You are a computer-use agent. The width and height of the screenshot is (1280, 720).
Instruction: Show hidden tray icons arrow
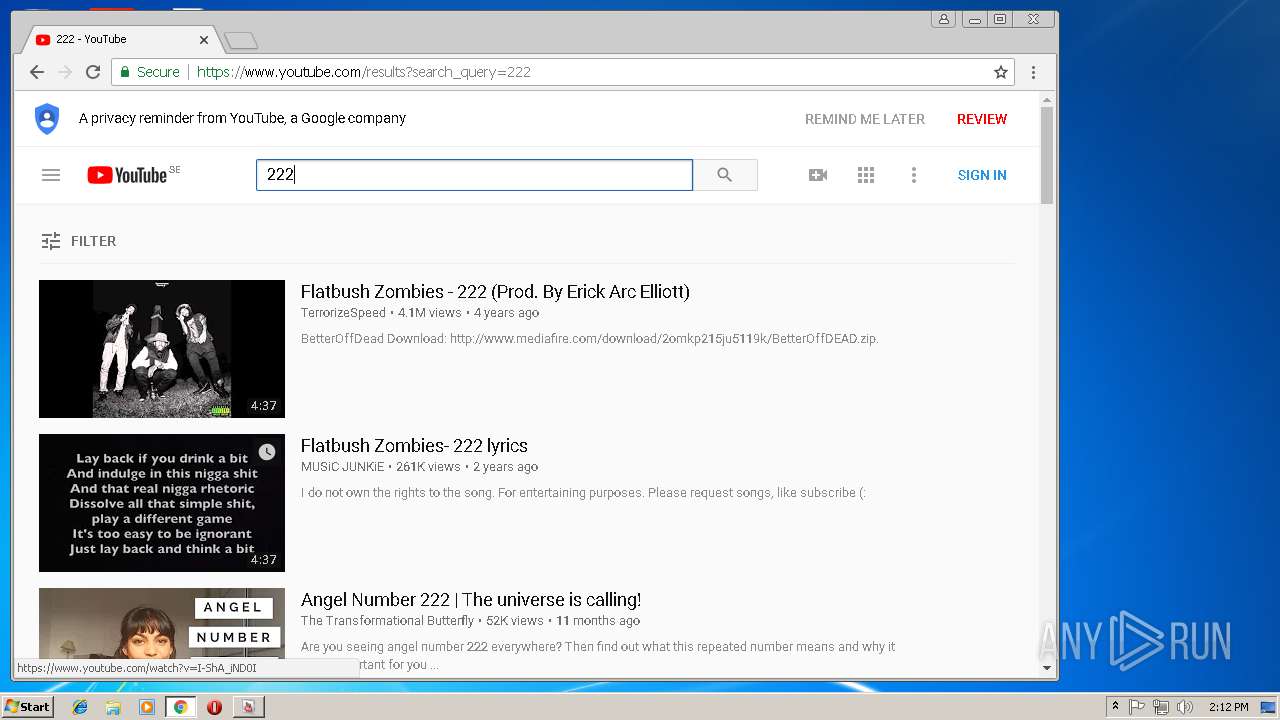(x=1115, y=707)
